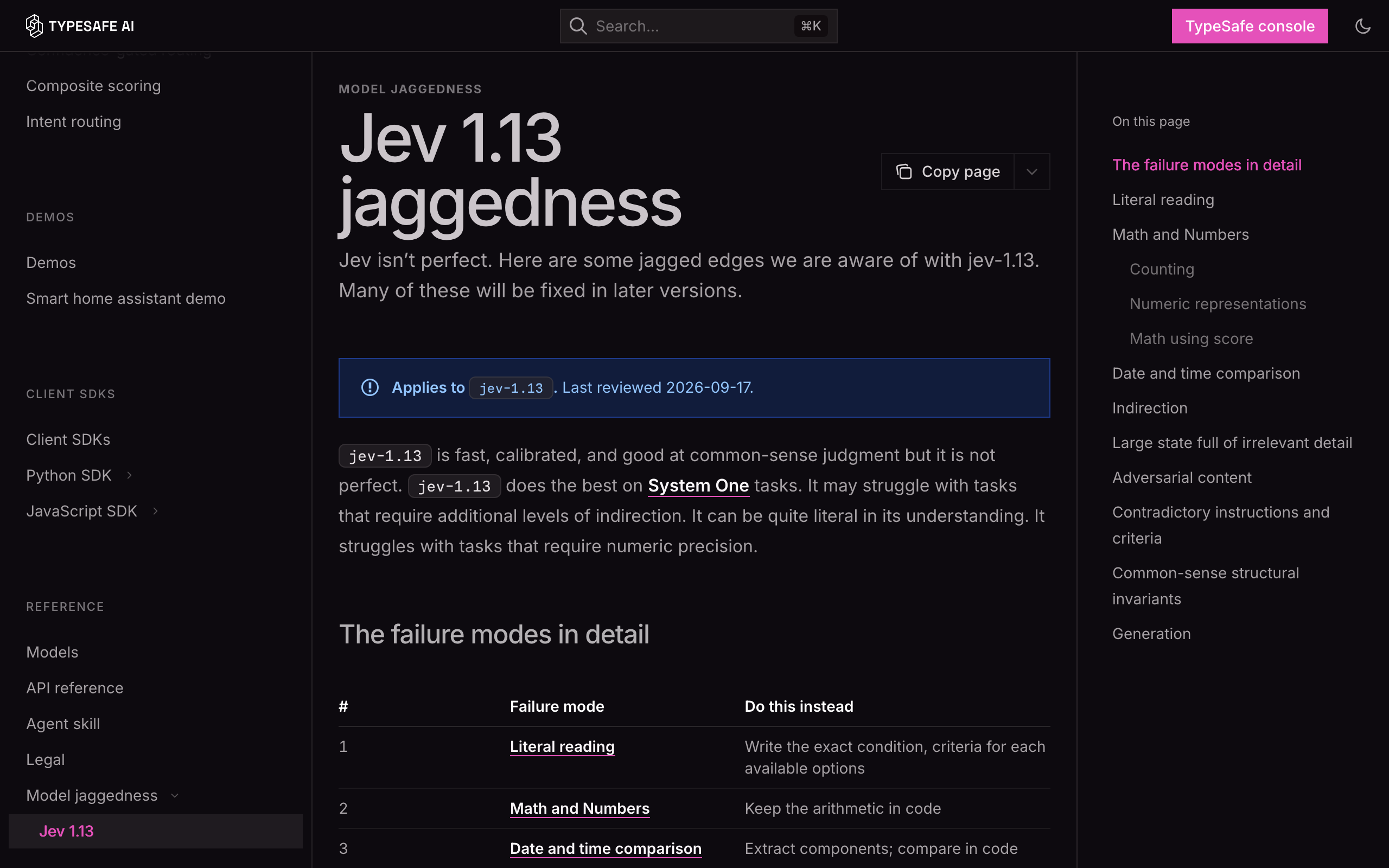Image resolution: width=1389 pixels, height=868 pixels.
Task: Jump to Date and time comparison in outline
Action: pos(1206,373)
